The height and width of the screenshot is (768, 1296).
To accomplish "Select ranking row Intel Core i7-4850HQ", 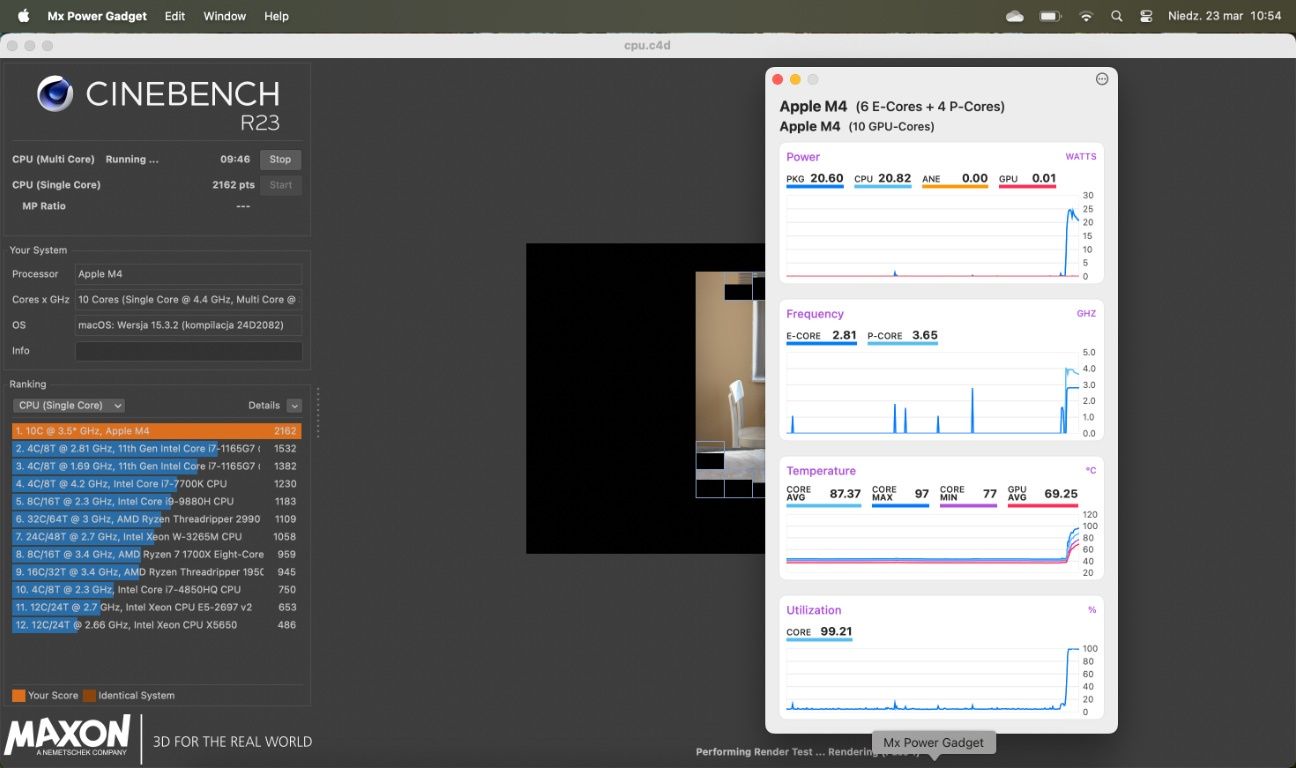I will (157, 590).
